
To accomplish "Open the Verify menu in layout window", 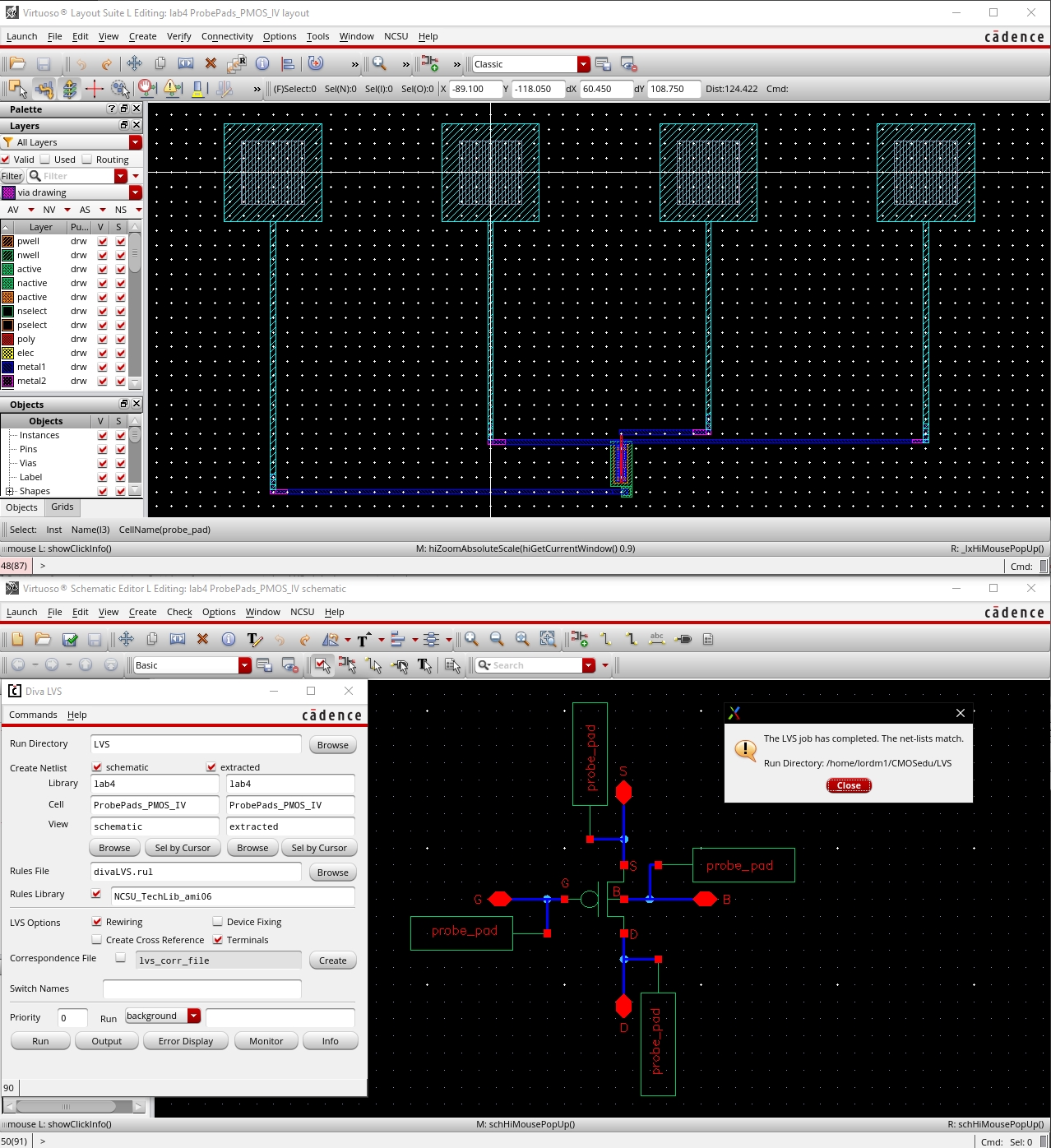I will (x=178, y=36).
